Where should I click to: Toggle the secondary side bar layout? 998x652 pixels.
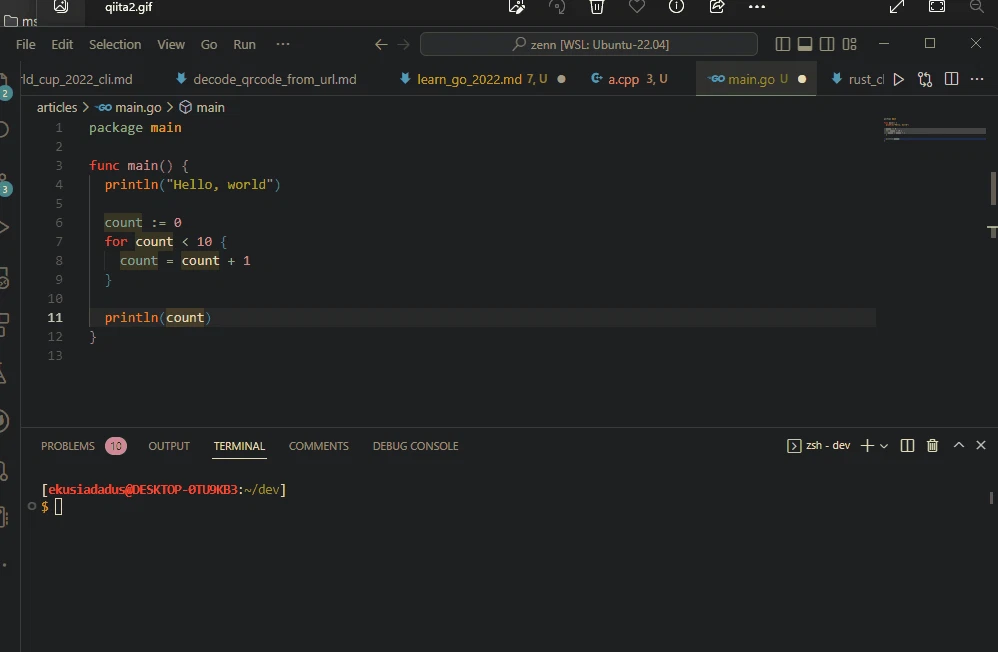pyautogui.click(x=827, y=44)
